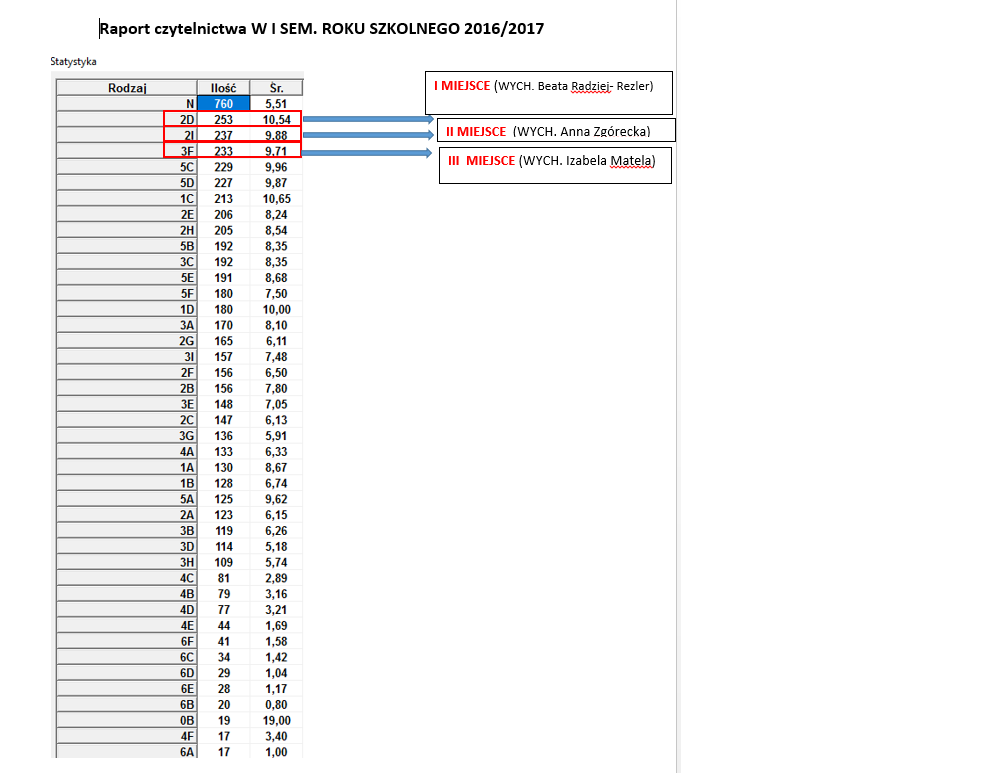Select the N row label cell
Viewport: 1008px width, 773px height.
127,104
